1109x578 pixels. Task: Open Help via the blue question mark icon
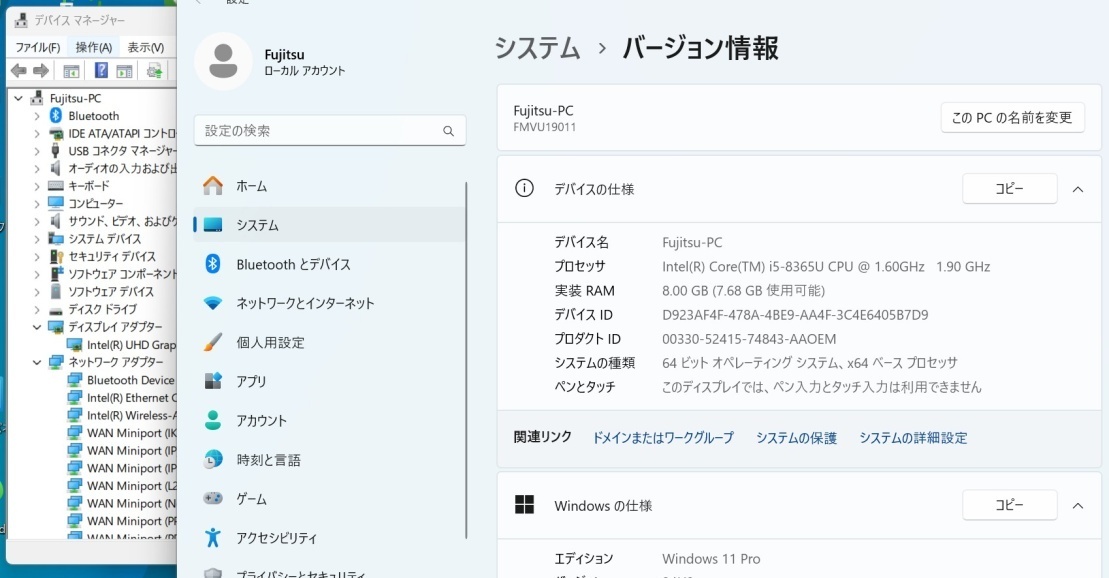[102, 70]
